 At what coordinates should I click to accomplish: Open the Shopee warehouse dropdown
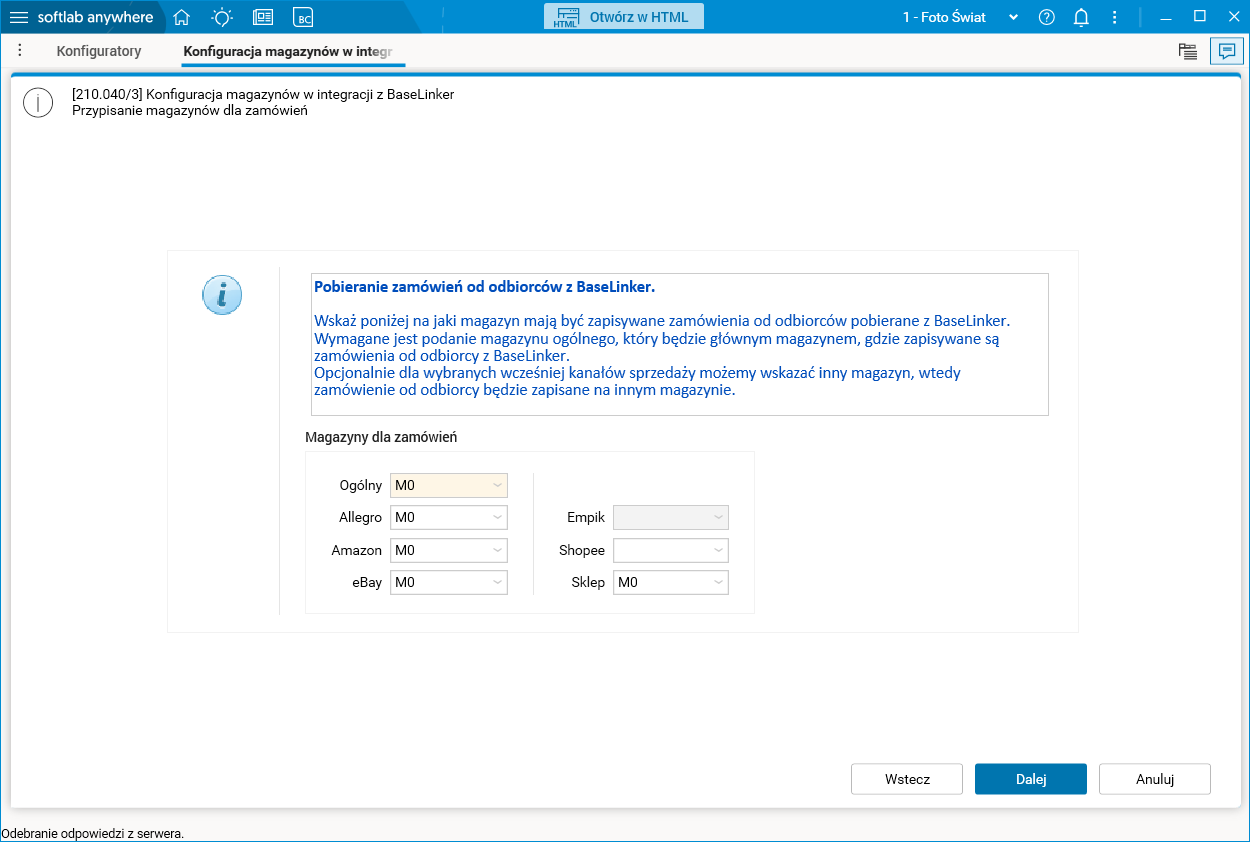(671, 550)
